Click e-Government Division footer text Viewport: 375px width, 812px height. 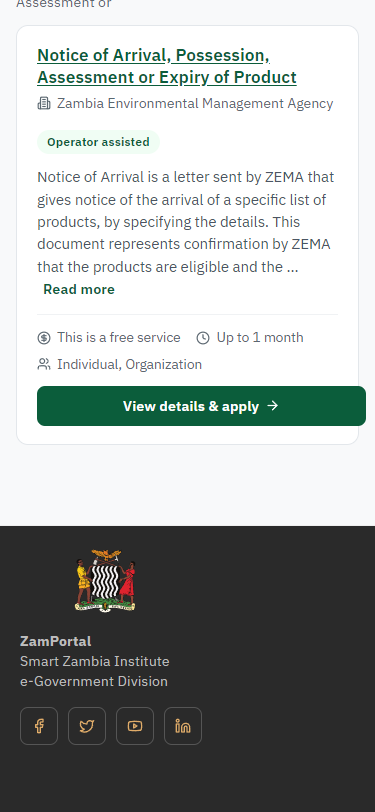click(94, 681)
